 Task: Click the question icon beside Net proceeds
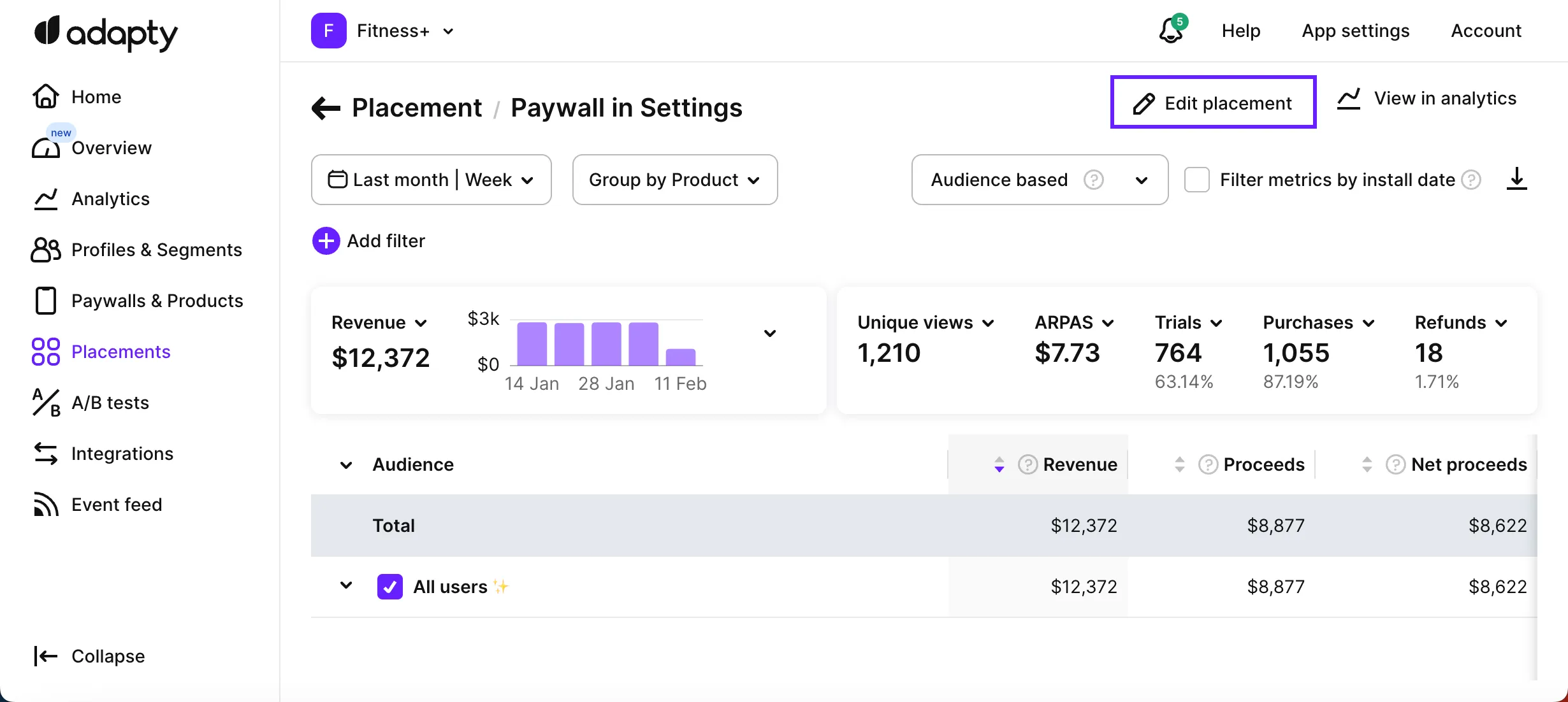[1395, 464]
